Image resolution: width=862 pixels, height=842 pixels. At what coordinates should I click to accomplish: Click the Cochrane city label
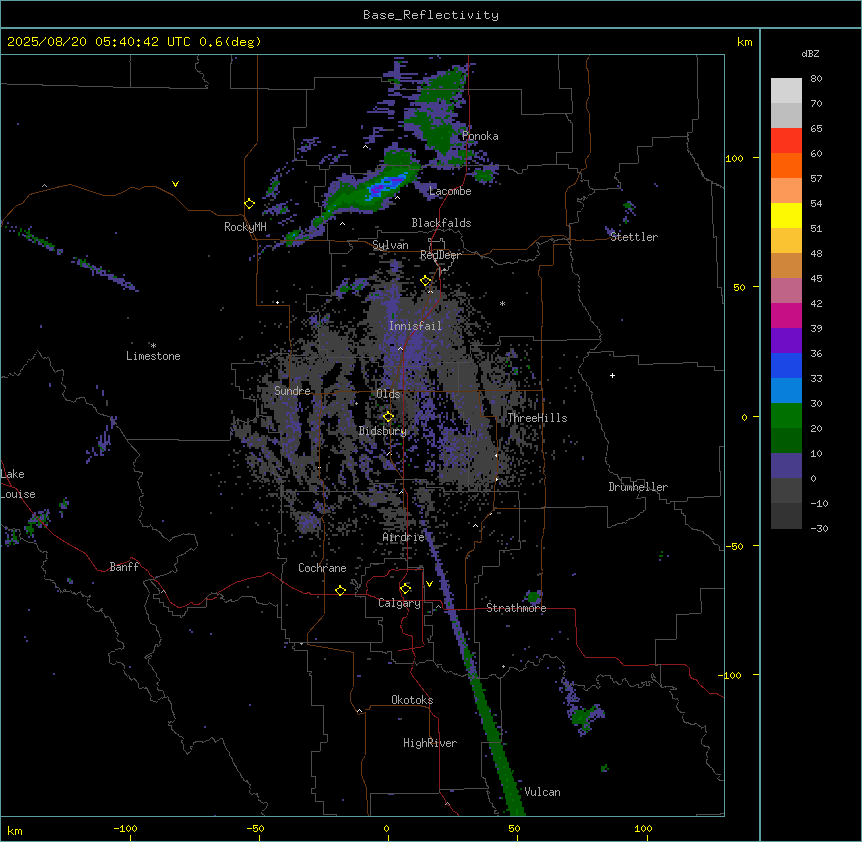pyautogui.click(x=322, y=568)
